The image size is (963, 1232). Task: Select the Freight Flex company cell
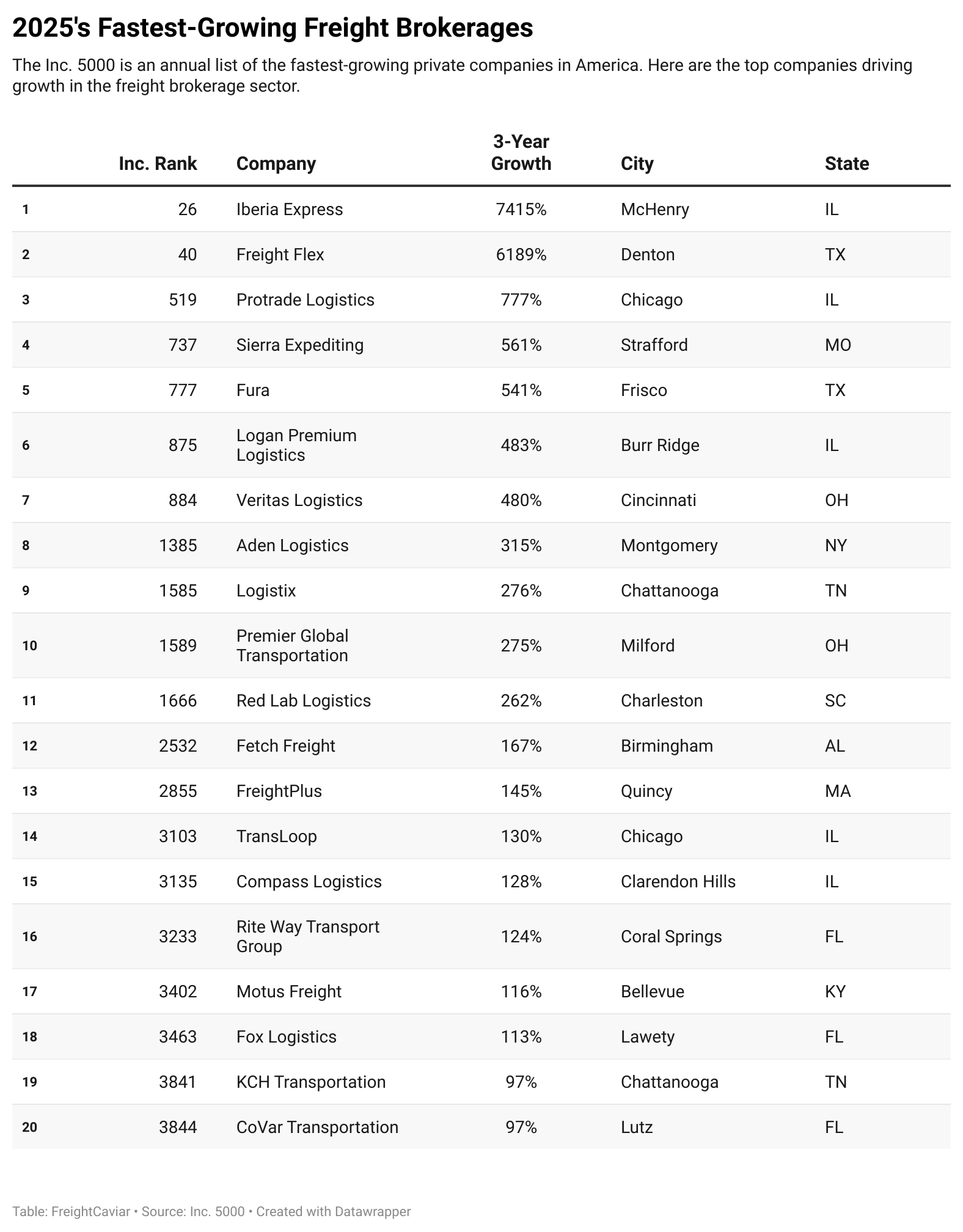[x=280, y=255]
